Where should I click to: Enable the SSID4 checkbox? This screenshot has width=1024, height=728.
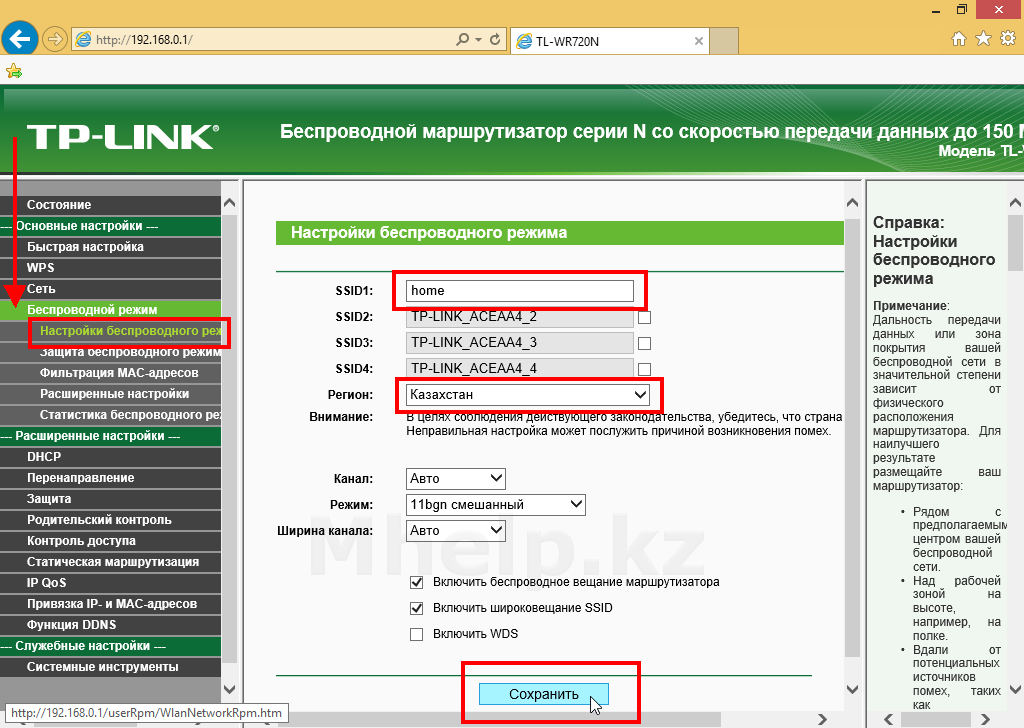645,369
